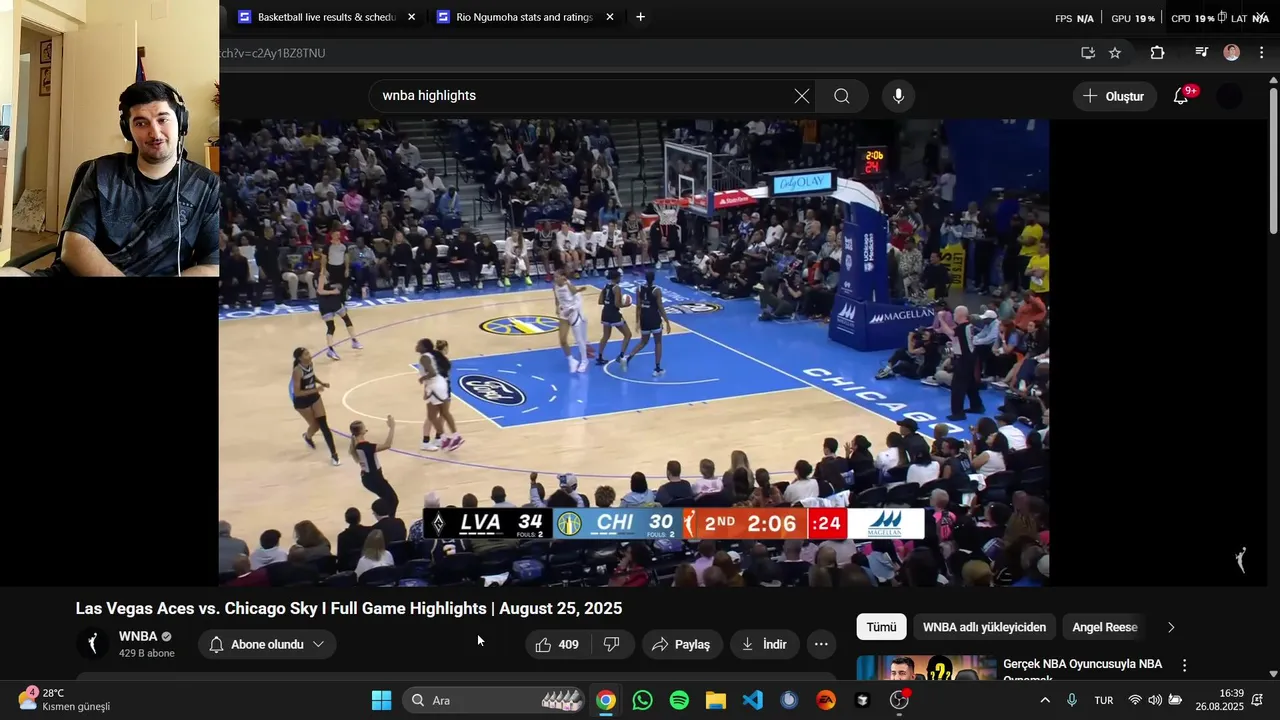Click the 429 B abone subscriber count

(x=147, y=654)
